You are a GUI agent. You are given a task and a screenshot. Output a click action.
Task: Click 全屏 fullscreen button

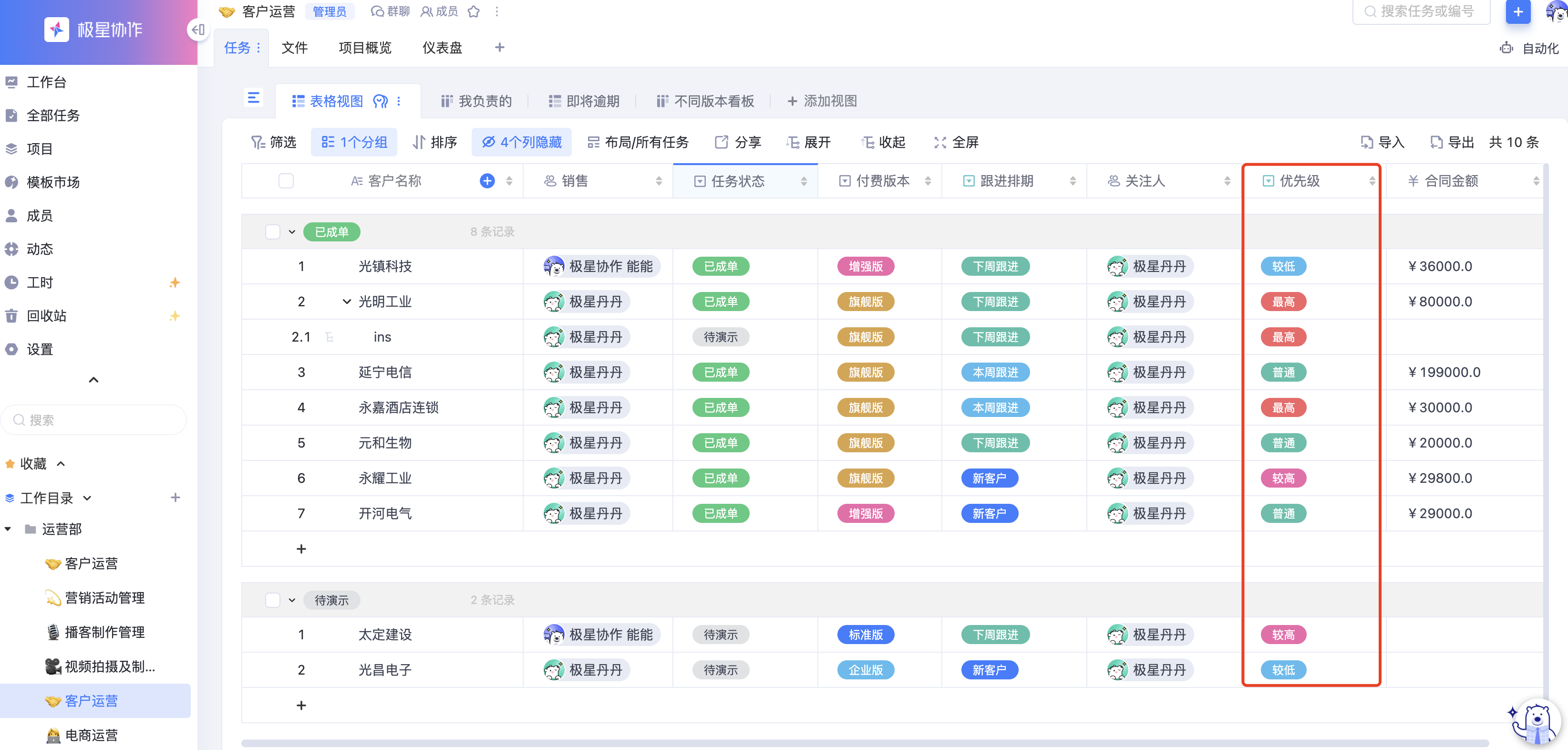tap(956, 143)
